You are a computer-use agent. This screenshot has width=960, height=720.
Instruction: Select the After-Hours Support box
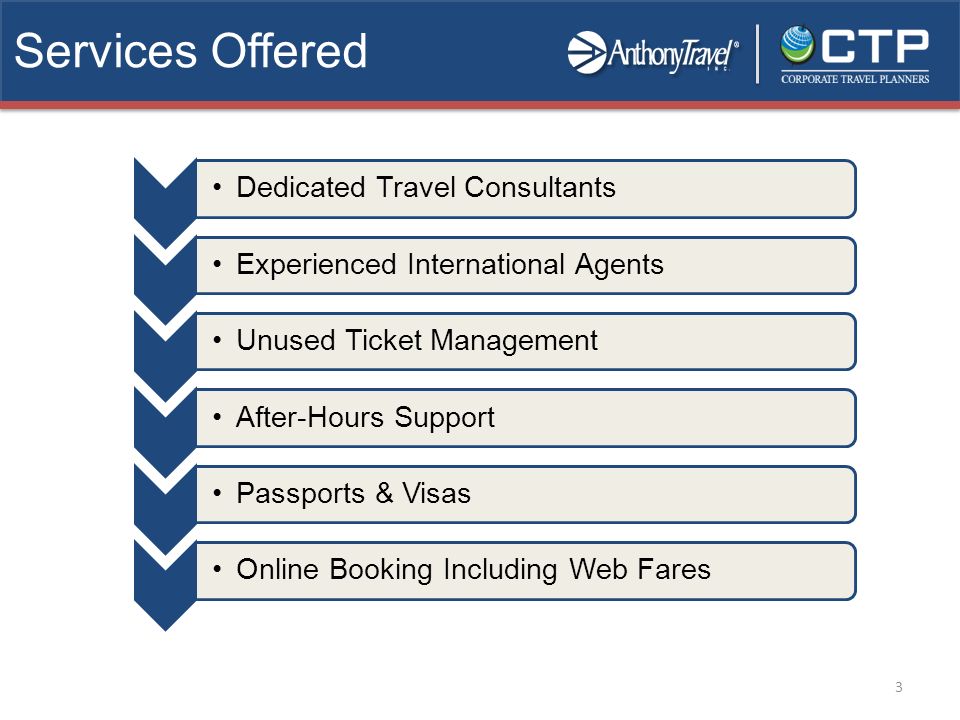pyautogui.click(x=526, y=418)
